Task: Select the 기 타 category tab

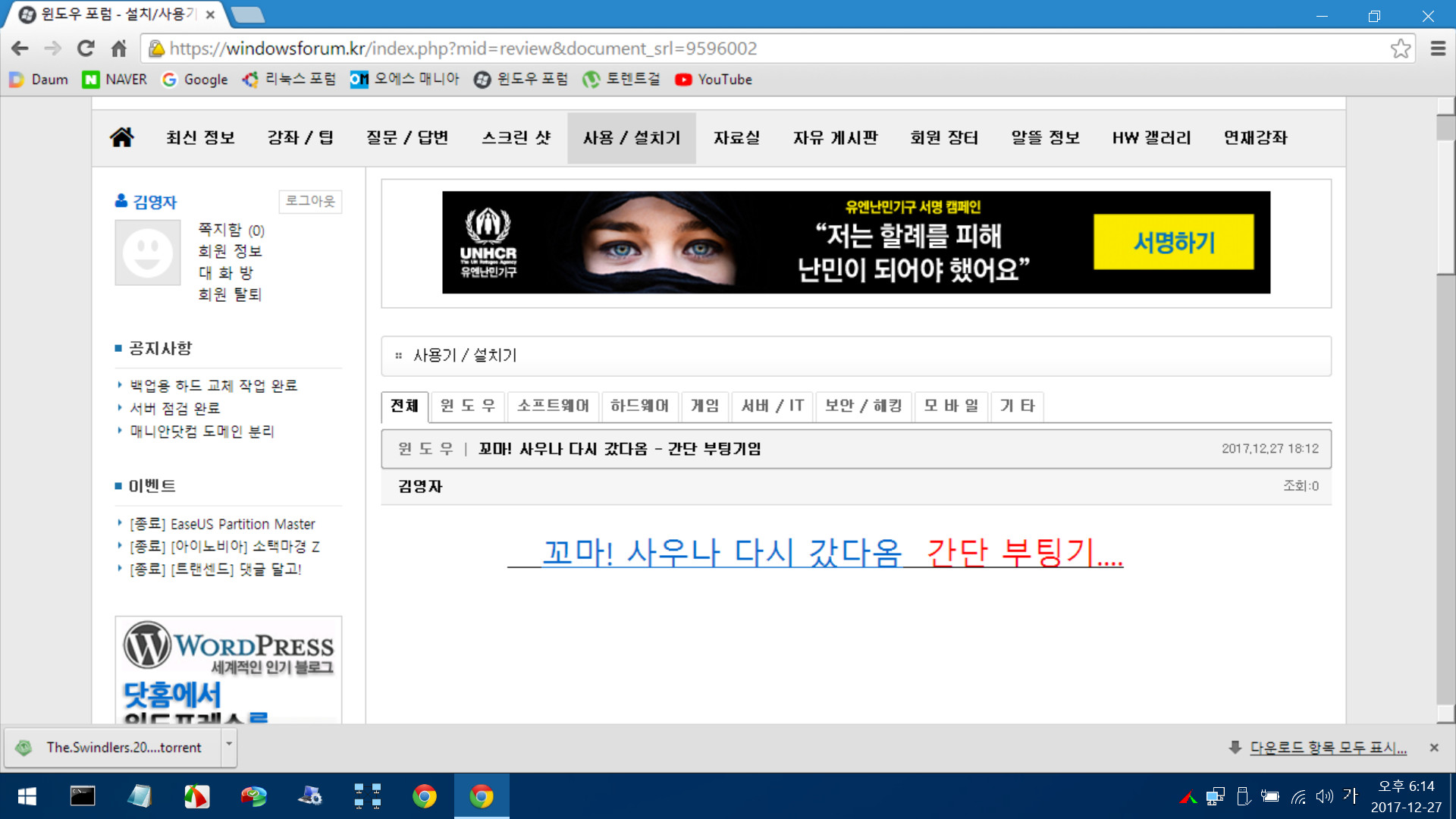Action: [x=1017, y=406]
